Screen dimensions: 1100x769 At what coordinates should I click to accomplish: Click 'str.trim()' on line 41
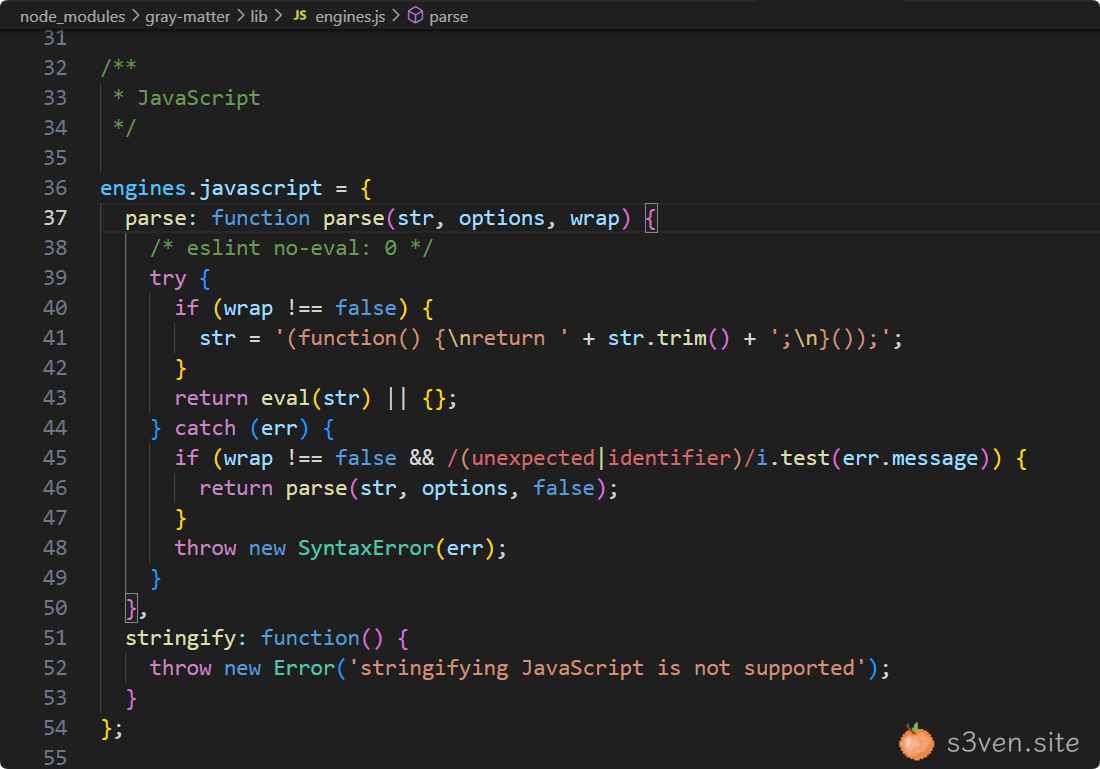click(669, 338)
